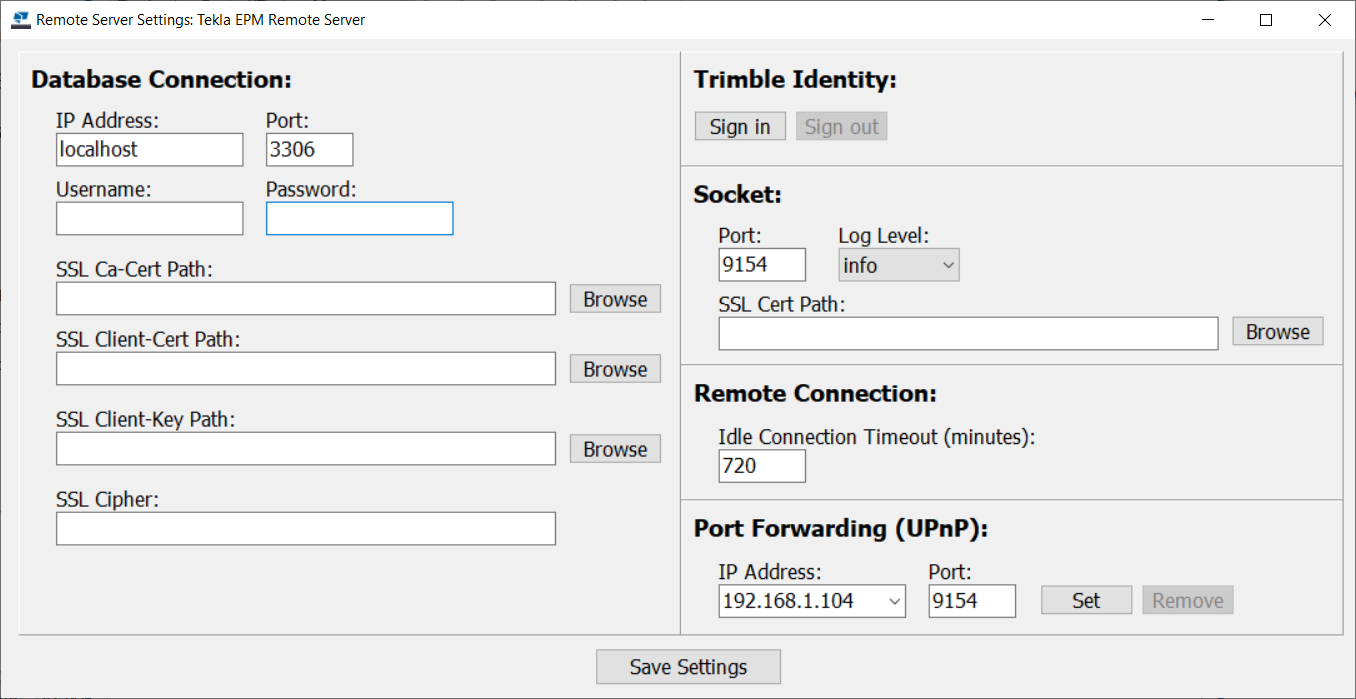Select info in the Log Level combo box
The image size is (1356, 699).
tap(880, 264)
